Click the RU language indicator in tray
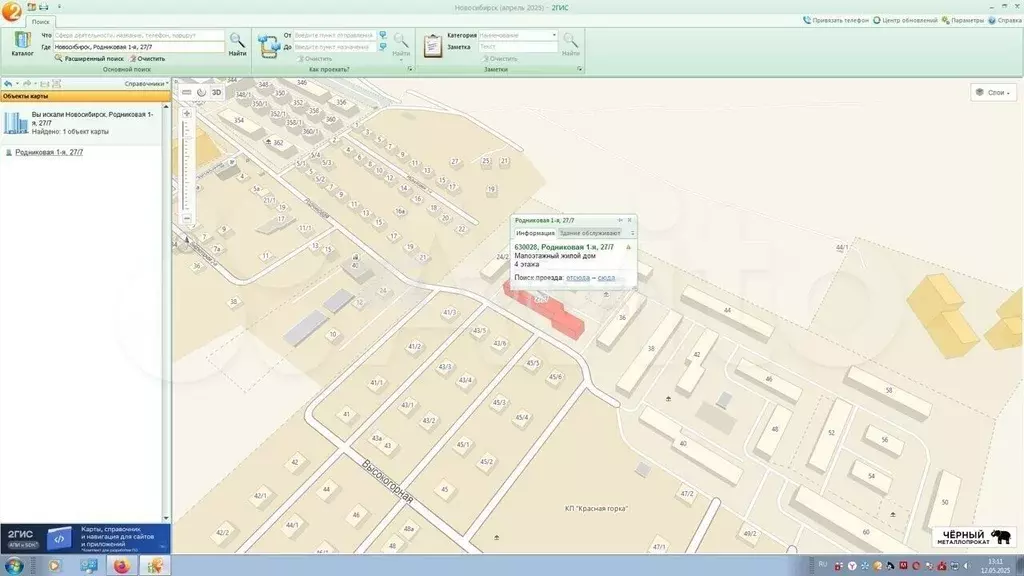Screen dimensions: 1024x576 coord(822,565)
